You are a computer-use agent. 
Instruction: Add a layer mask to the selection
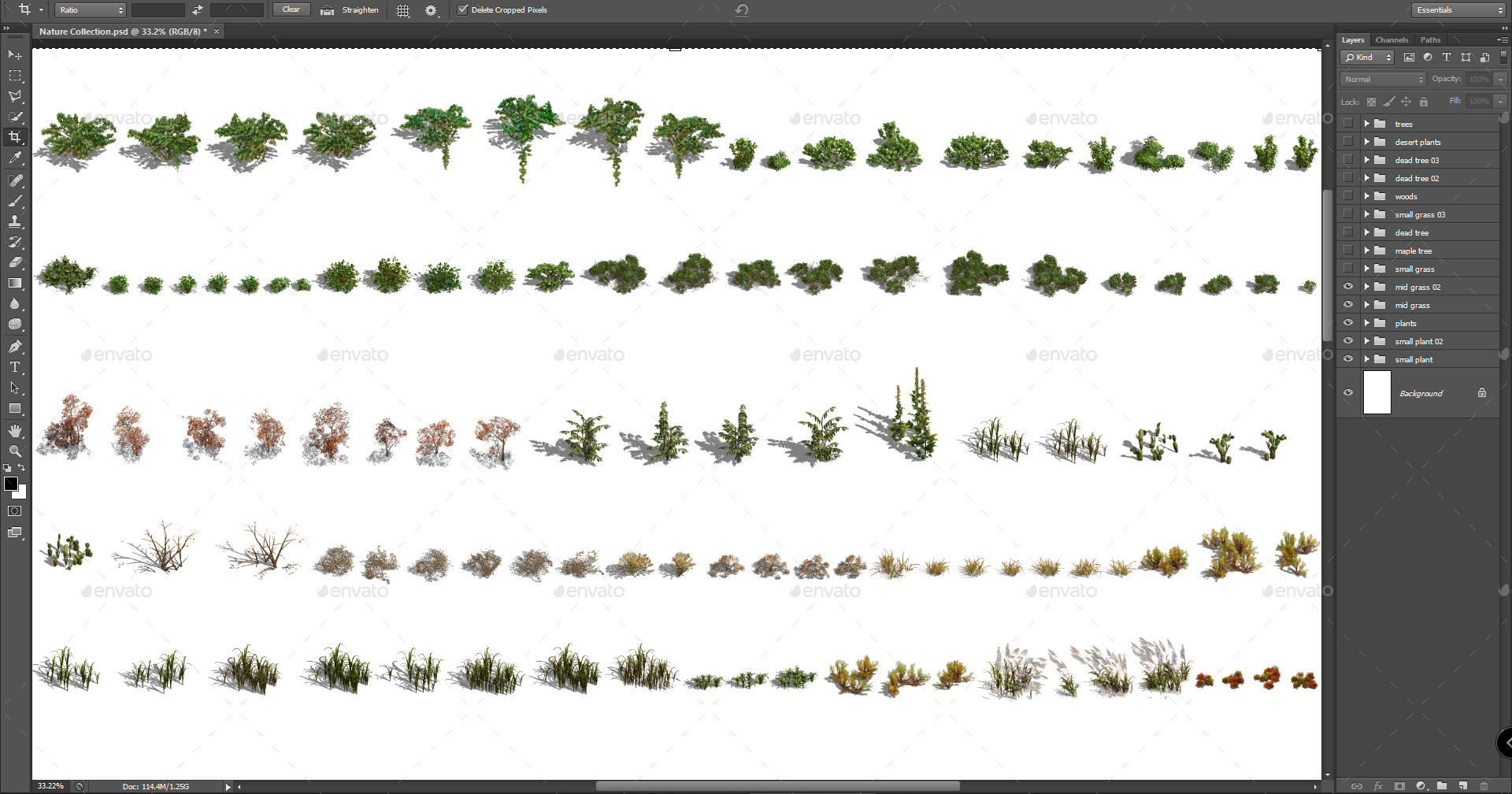[1400, 785]
